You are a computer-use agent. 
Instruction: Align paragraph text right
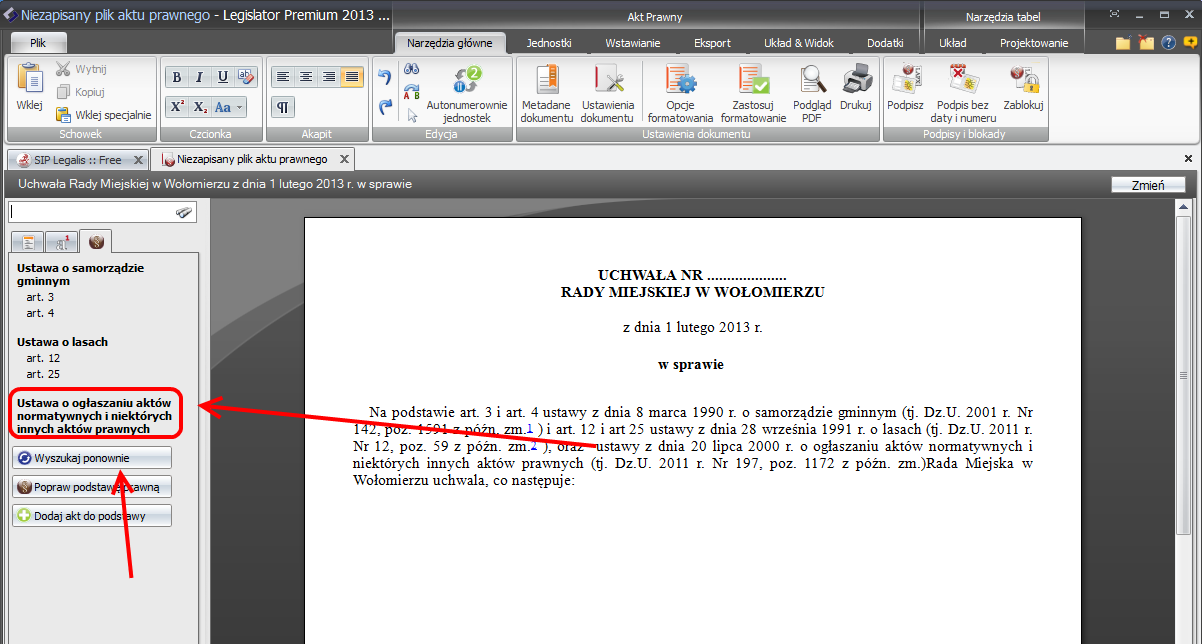[x=329, y=77]
